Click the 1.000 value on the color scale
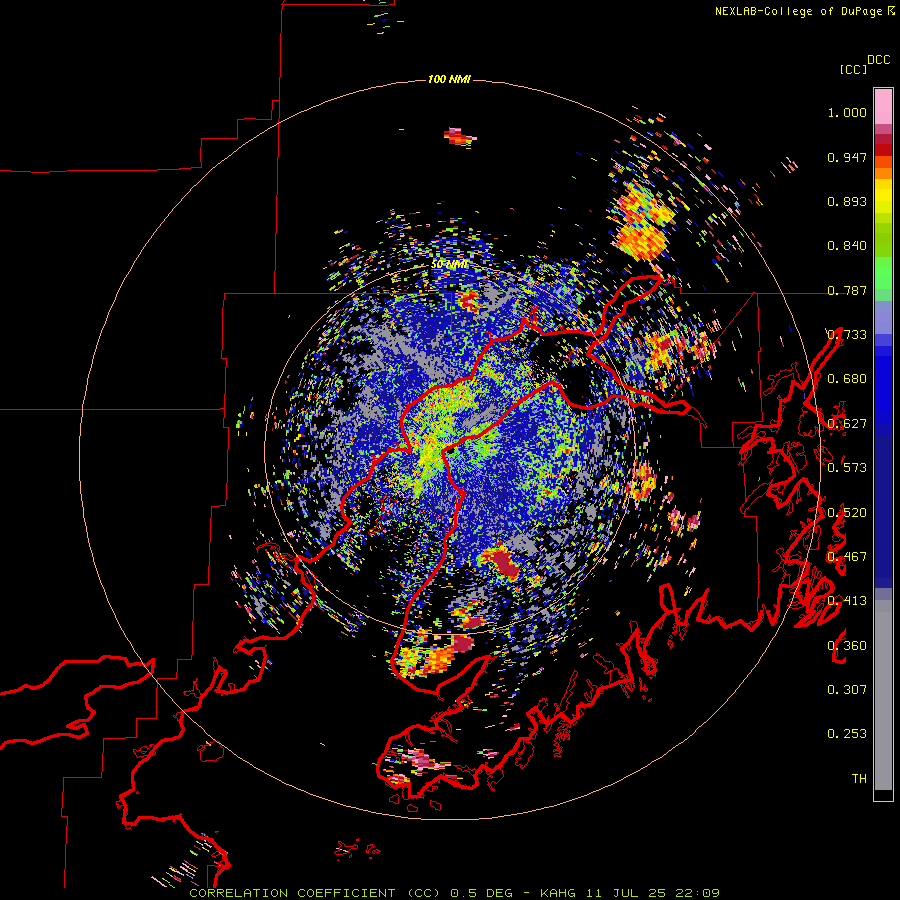The image size is (900, 900). coord(847,112)
